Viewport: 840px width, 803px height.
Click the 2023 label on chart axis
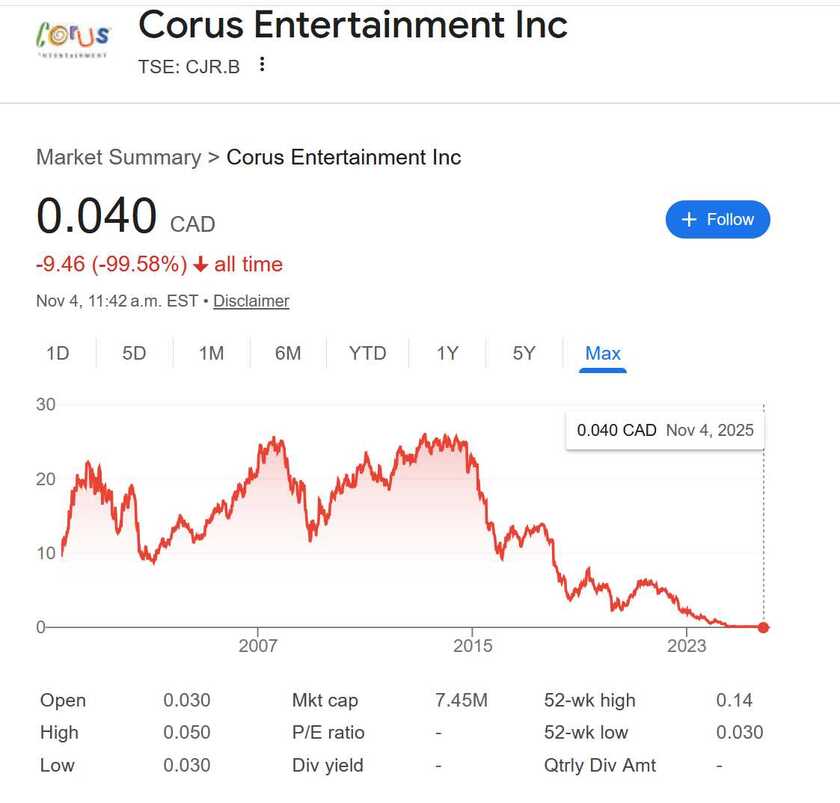[686, 646]
